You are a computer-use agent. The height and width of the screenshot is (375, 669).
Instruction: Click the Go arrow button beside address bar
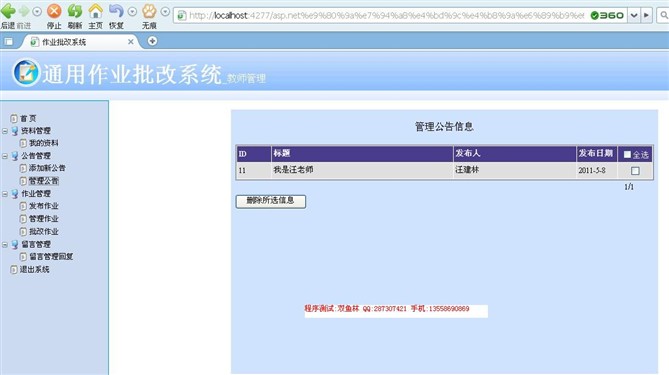(646, 15)
